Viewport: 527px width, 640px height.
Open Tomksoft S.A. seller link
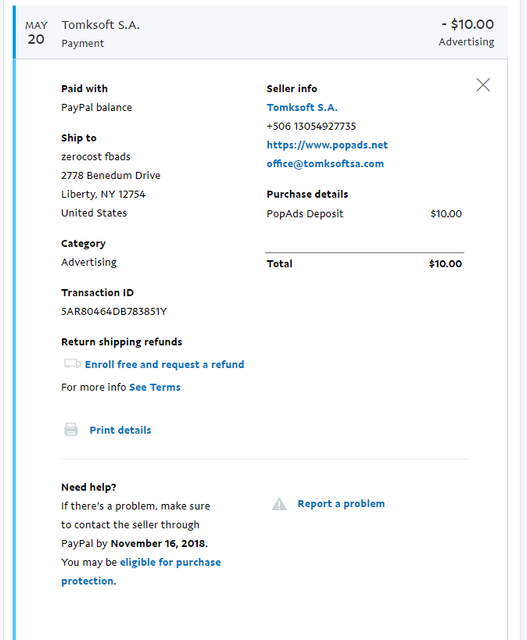tap(302, 107)
